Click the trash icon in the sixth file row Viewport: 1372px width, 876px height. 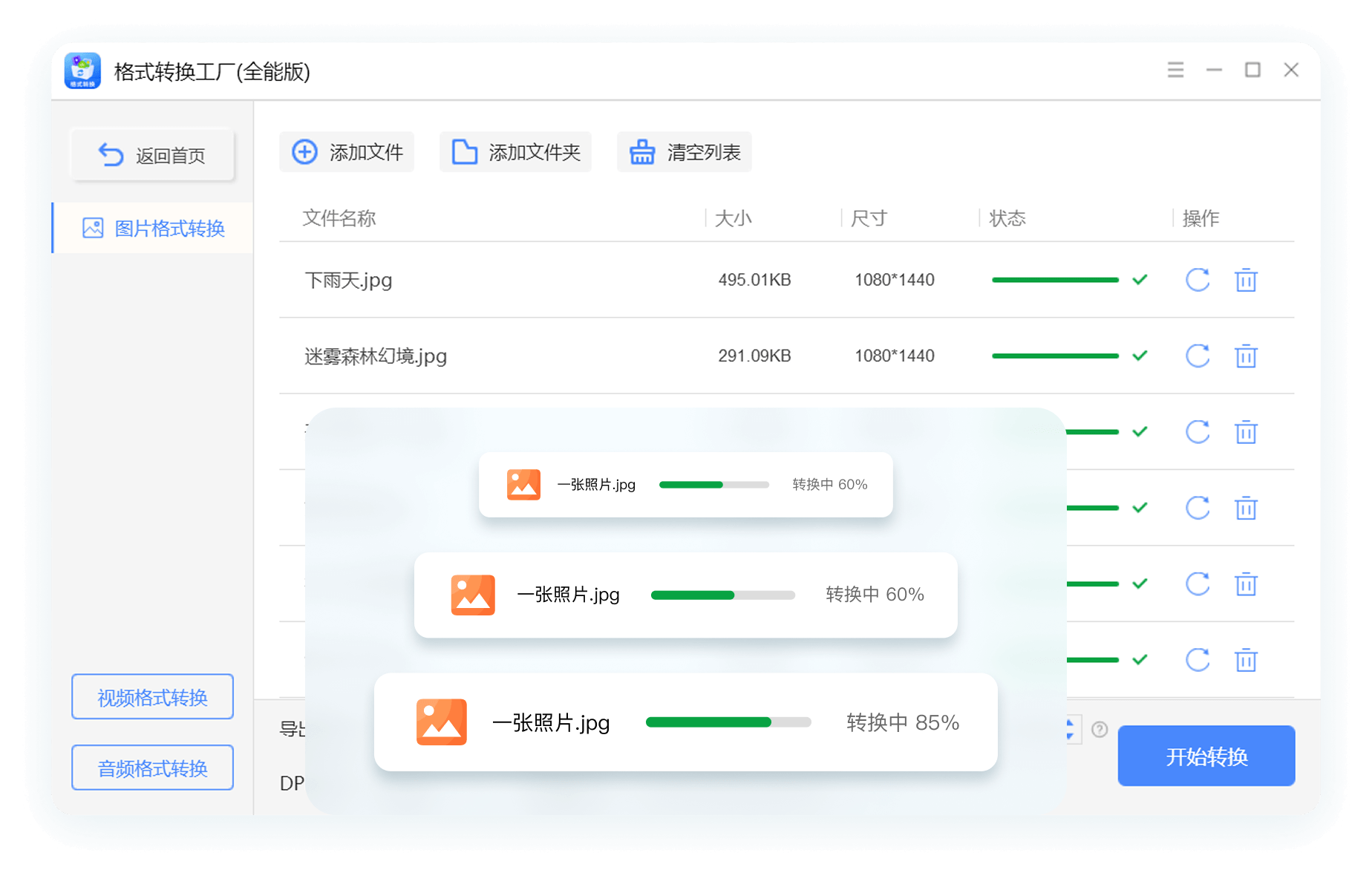[x=1246, y=659]
